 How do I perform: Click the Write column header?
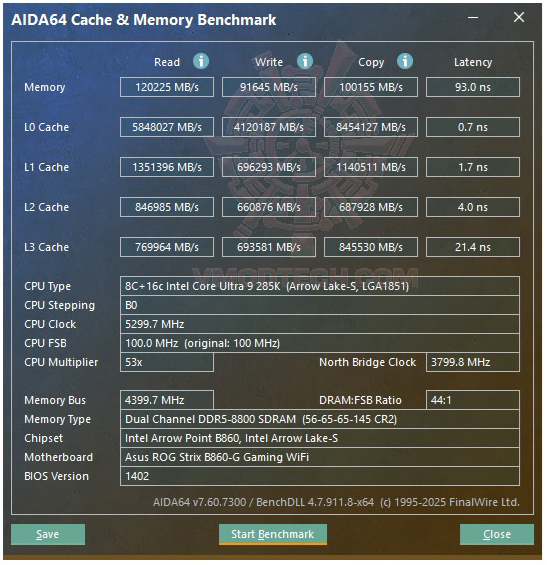pyautogui.click(x=269, y=62)
